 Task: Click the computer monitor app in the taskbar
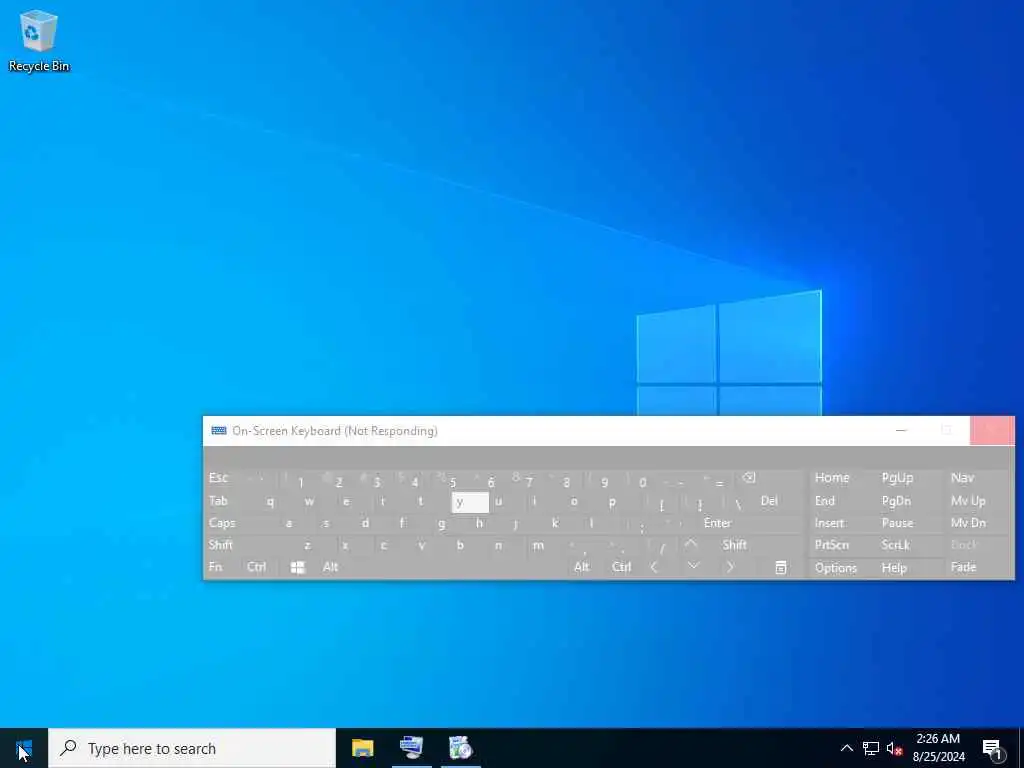411,748
